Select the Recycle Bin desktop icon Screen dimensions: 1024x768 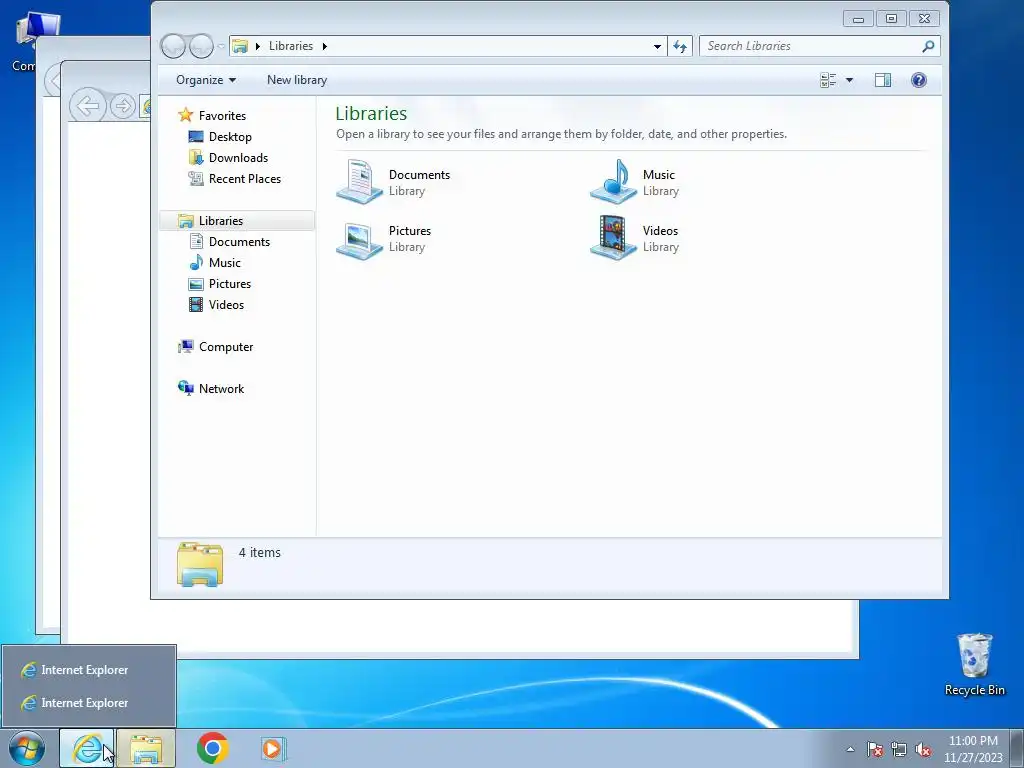[x=974, y=664]
